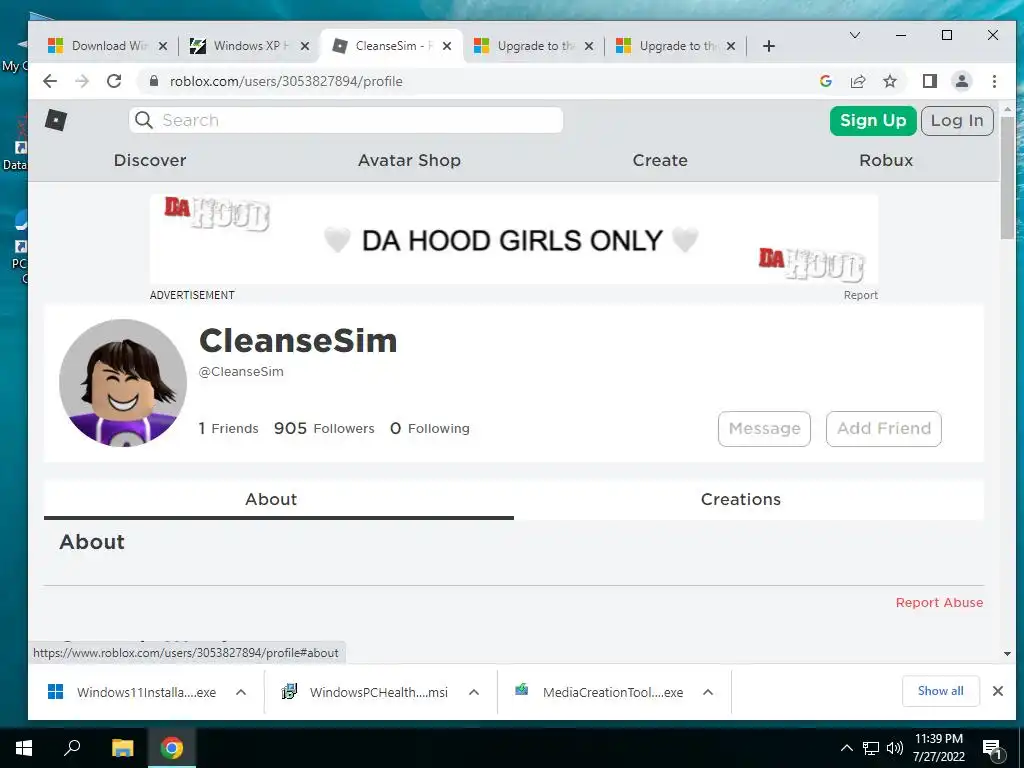Screen dimensions: 1024x768
Task: Open File Explorer from taskbar
Action: pyautogui.click(x=122, y=748)
